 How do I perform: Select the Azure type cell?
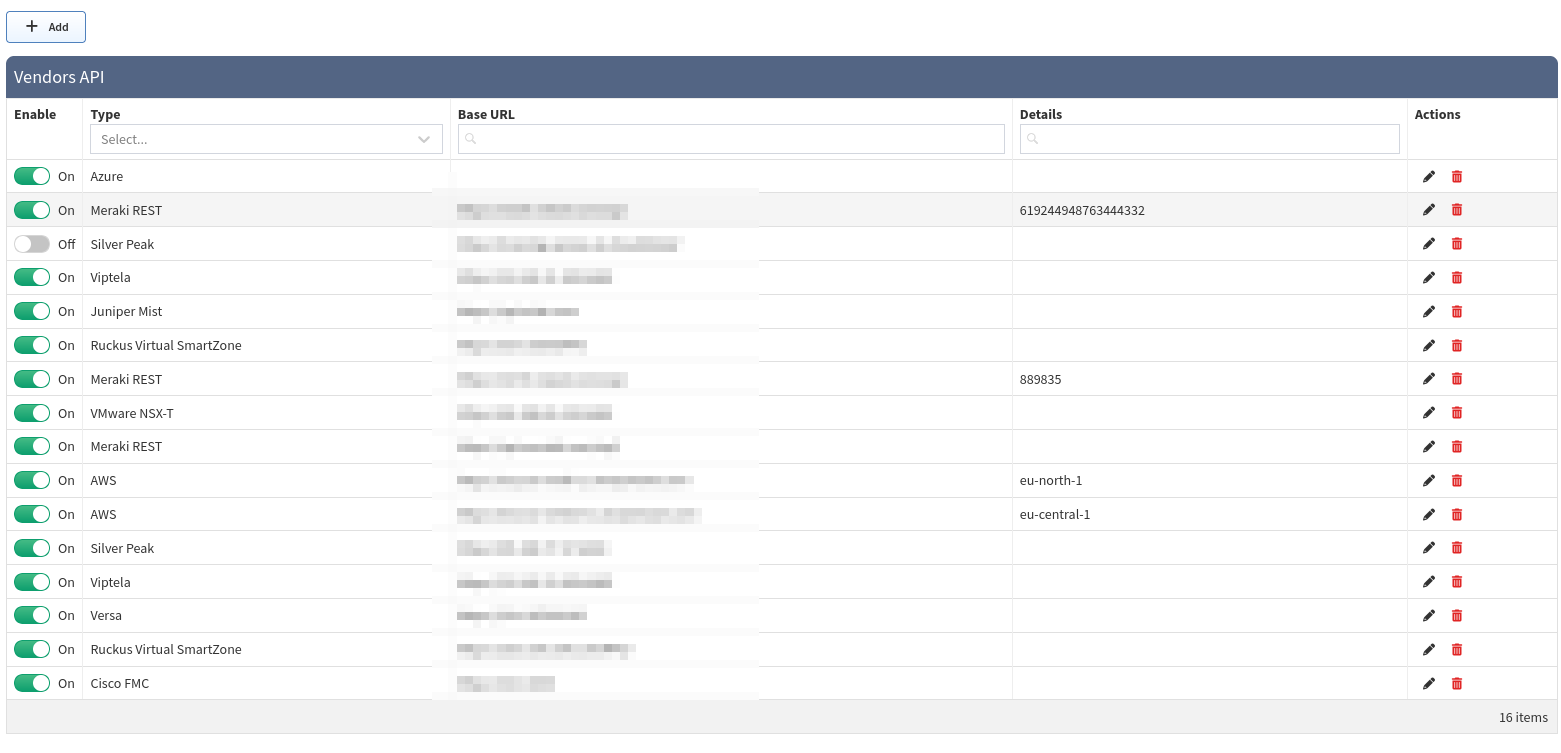107,176
